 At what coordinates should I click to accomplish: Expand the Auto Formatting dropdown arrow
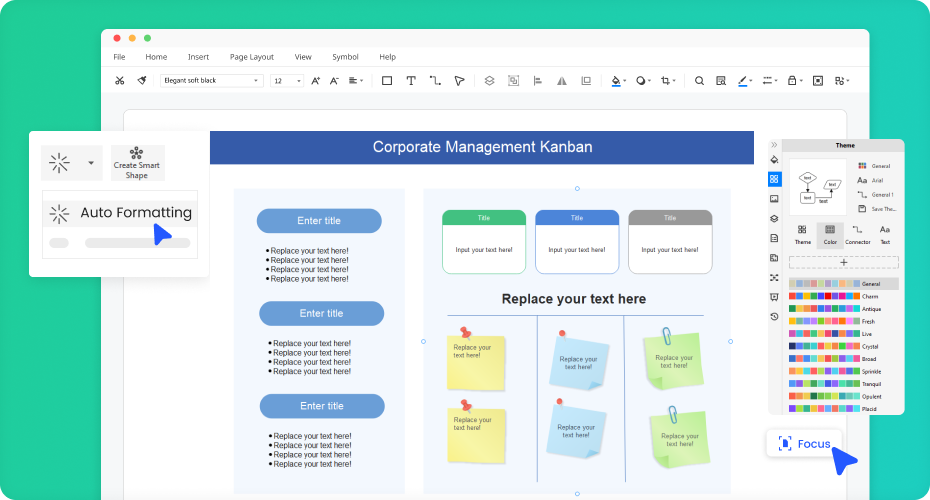(91, 163)
